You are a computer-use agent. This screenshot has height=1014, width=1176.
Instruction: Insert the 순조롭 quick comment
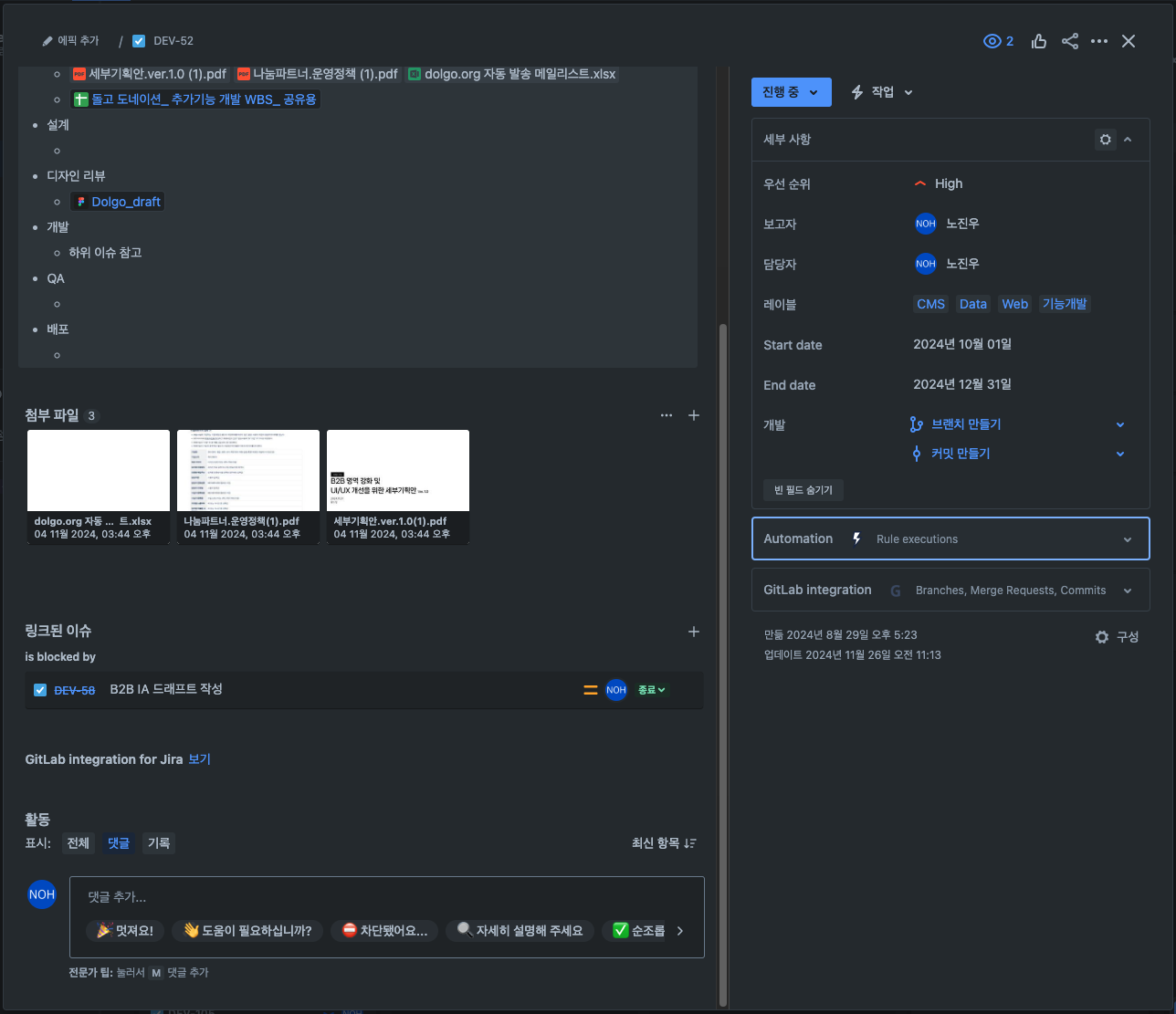[639, 931]
